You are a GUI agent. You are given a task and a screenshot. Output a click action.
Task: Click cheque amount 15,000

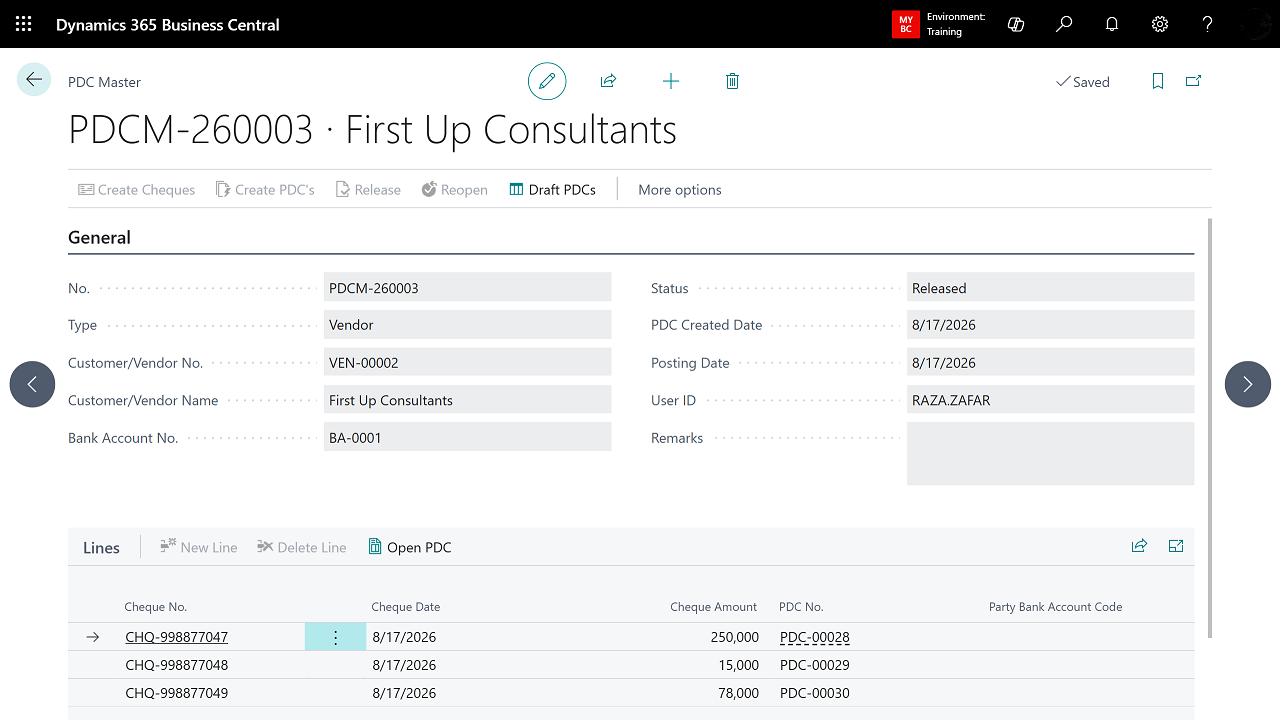(x=738, y=665)
